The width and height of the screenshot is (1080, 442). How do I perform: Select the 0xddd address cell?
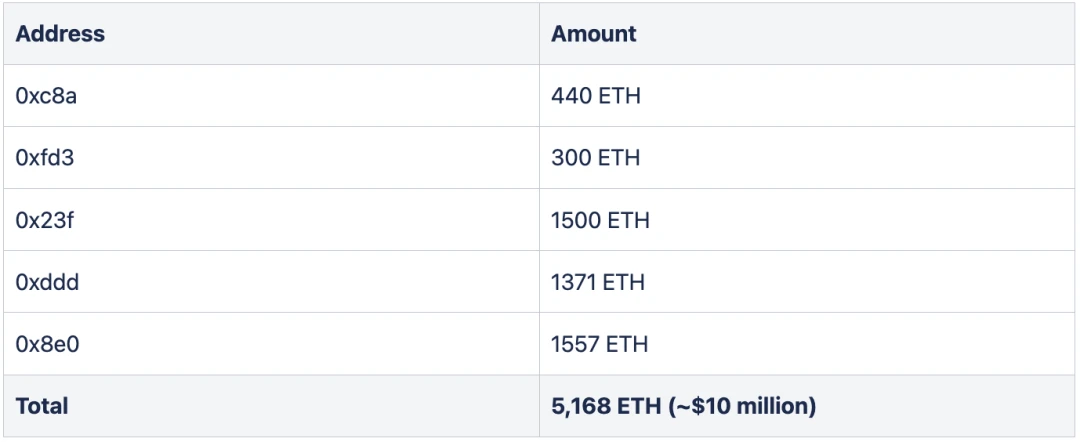pyautogui.click(x=47, y=282)
